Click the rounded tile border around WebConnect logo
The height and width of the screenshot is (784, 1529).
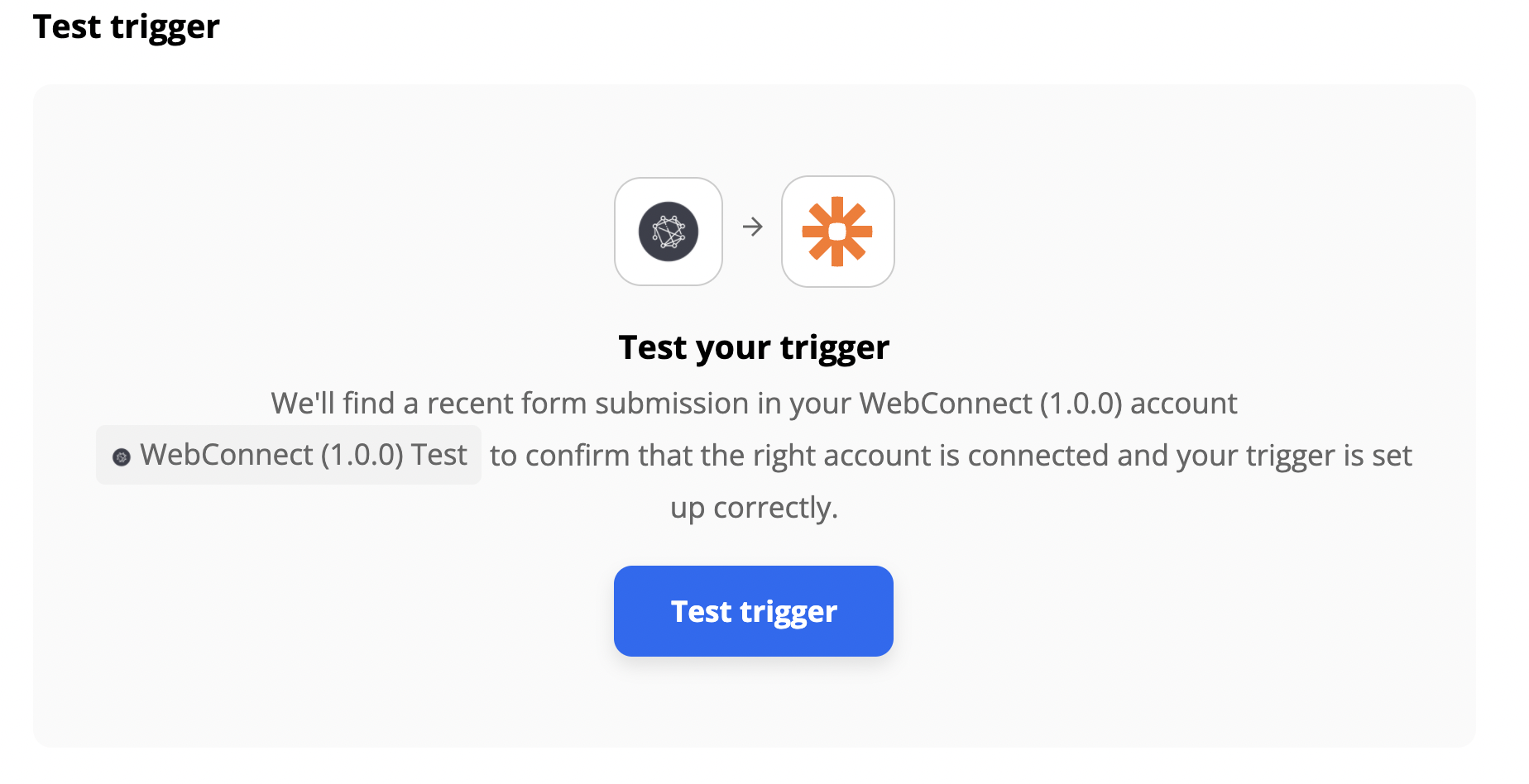coord(669,232)
